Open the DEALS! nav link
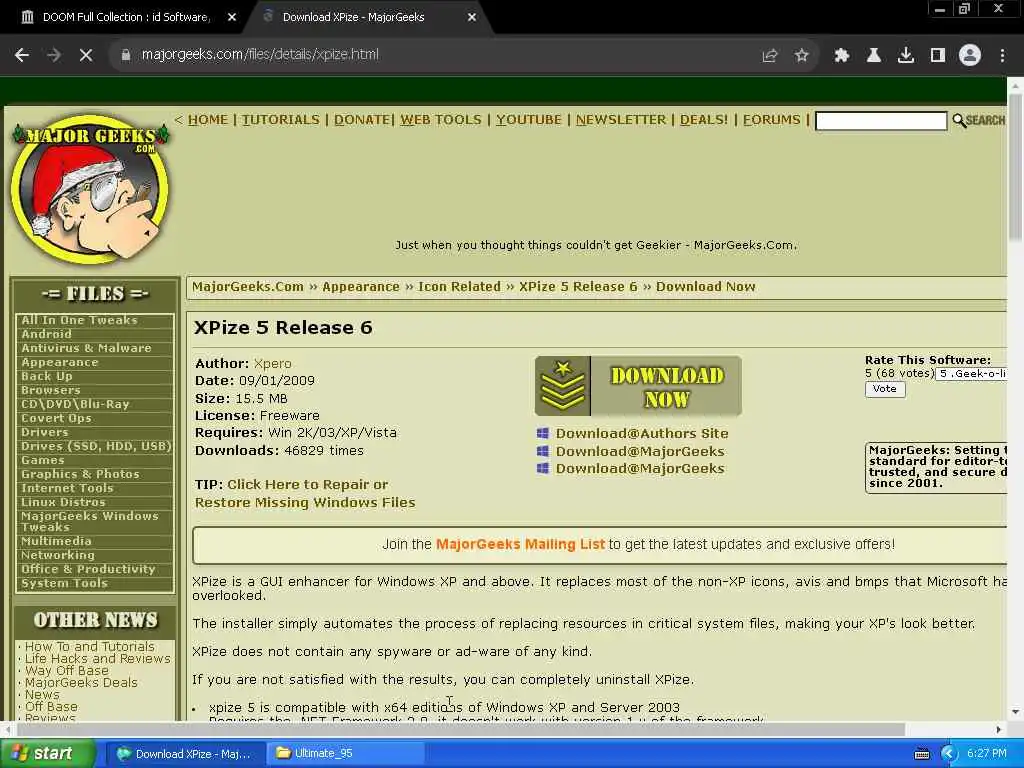1024x768 pixels. click(x=704, y=120)
